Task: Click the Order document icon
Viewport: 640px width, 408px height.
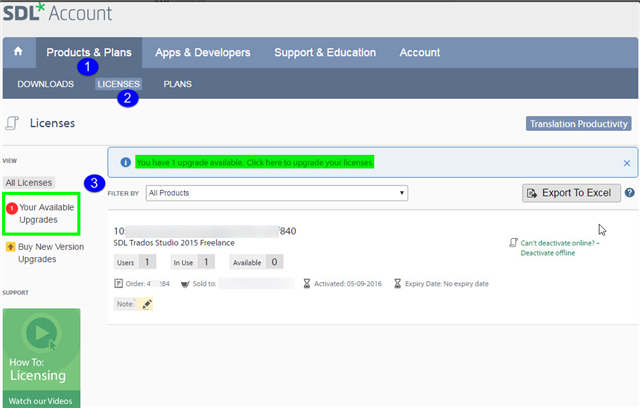Action: click(x=119, y=283)
